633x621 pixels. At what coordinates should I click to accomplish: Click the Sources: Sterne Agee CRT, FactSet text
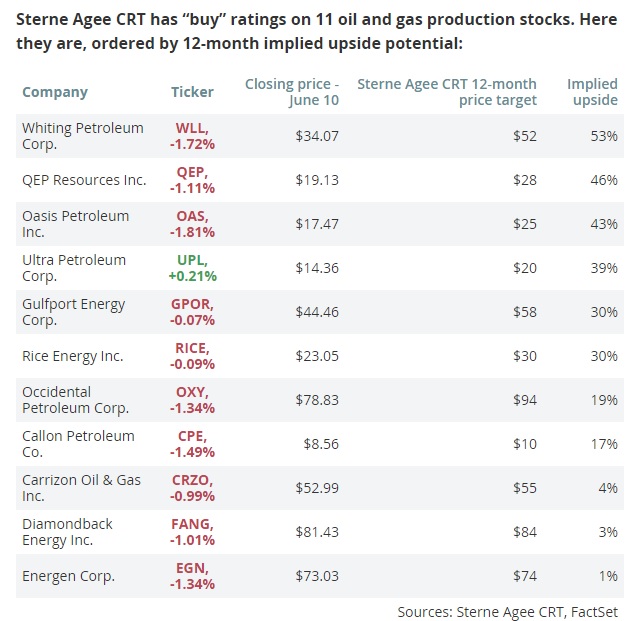pos(507,608)
